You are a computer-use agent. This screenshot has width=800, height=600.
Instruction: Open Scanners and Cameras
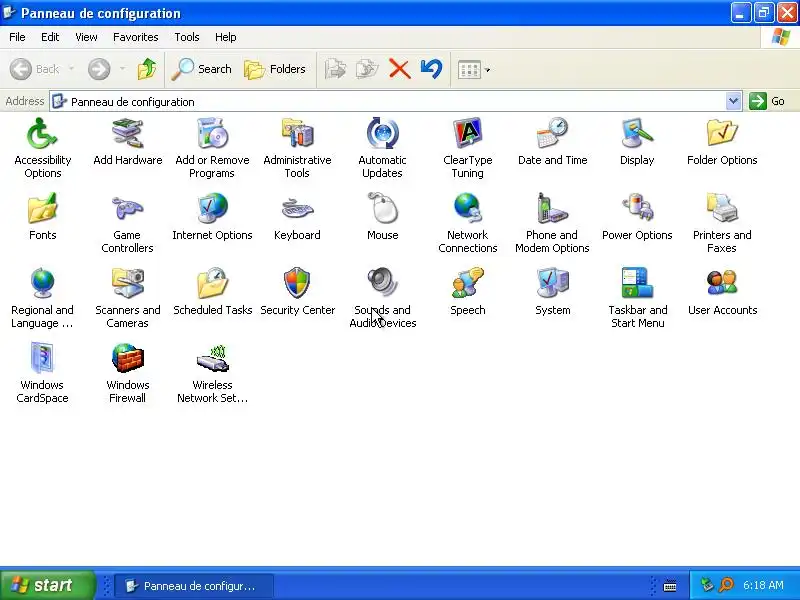point(128,298)
